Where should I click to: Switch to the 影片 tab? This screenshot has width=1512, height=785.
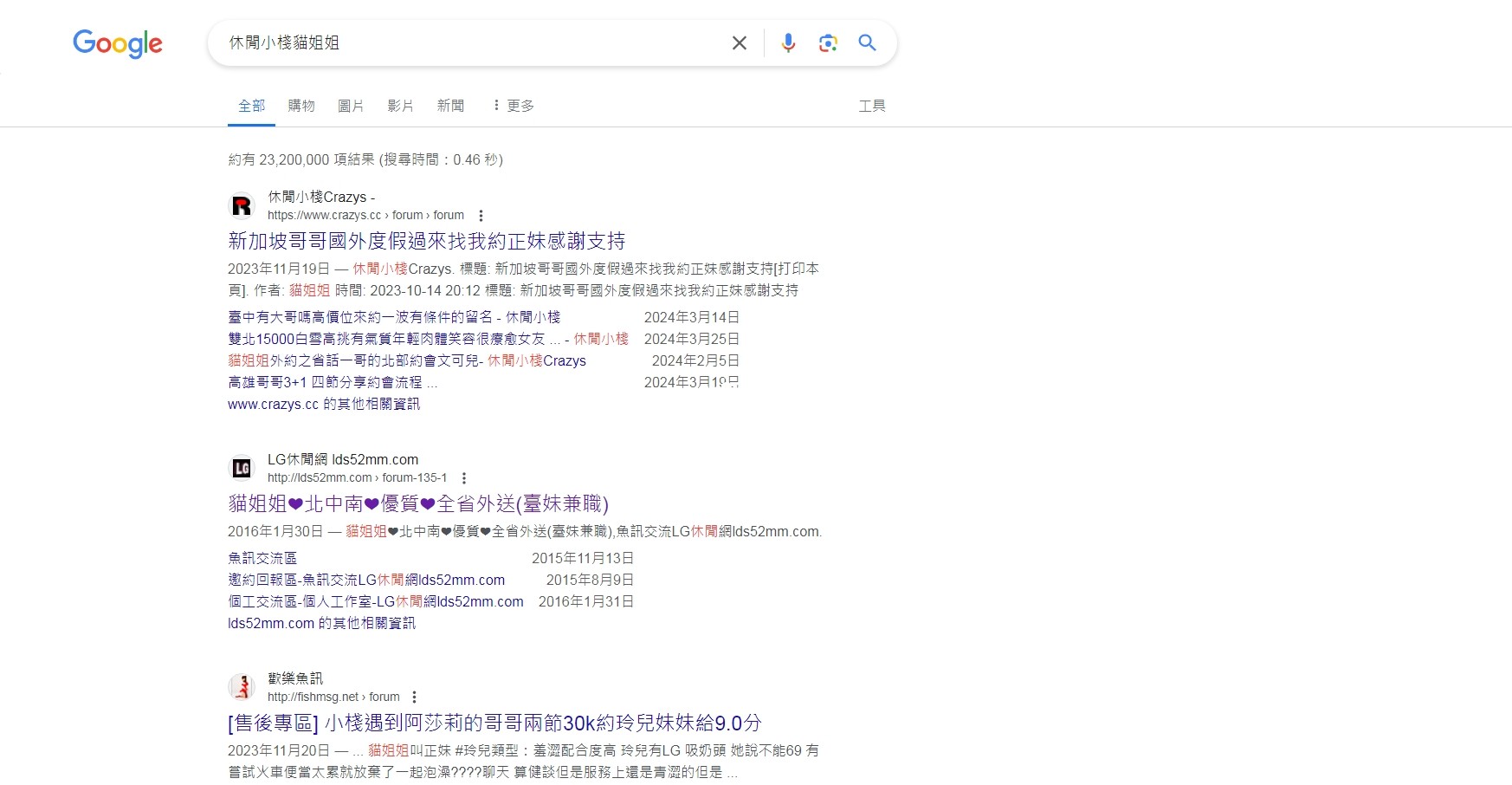click(400, 106)
